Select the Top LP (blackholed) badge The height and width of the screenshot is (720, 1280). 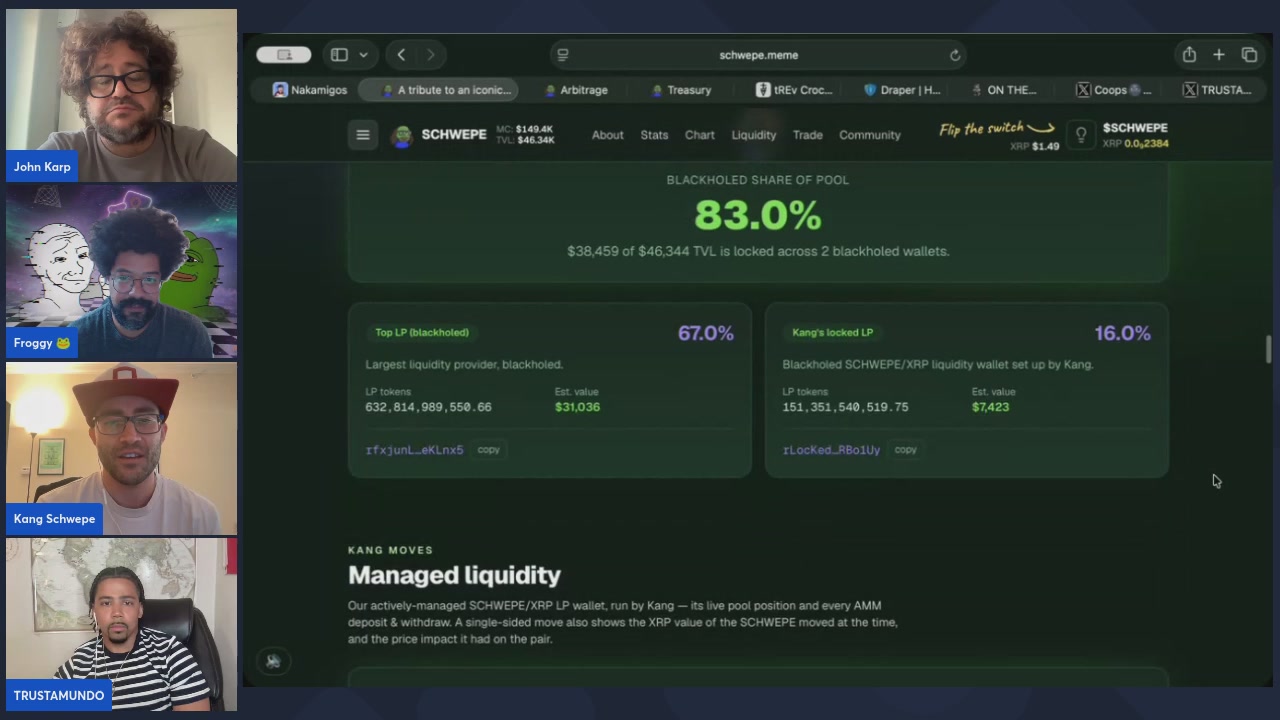[x=422, y=332]
